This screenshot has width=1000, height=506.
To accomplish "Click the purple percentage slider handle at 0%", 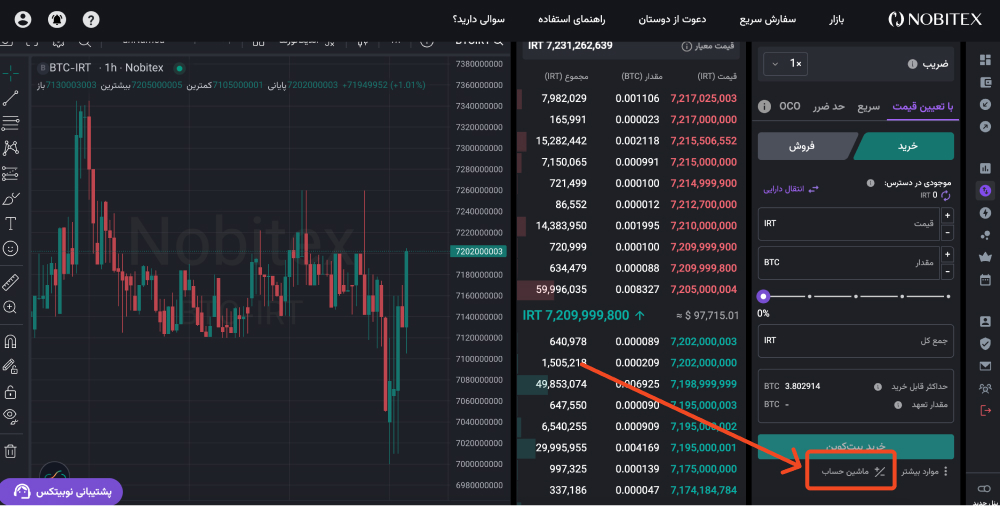I will 763,296.
